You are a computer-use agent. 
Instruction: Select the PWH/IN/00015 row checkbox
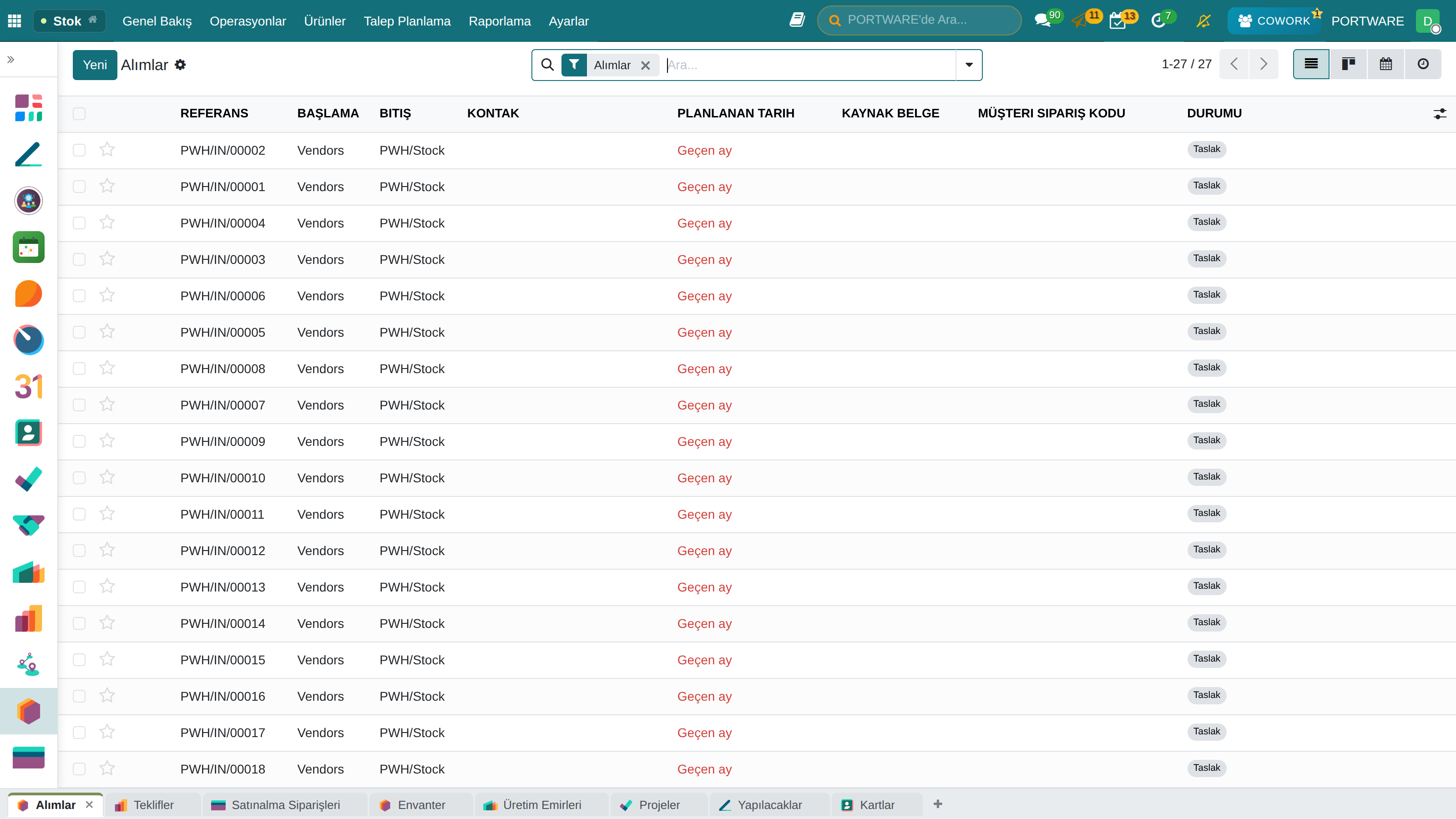pyautogui.click(x=79, y=660)
